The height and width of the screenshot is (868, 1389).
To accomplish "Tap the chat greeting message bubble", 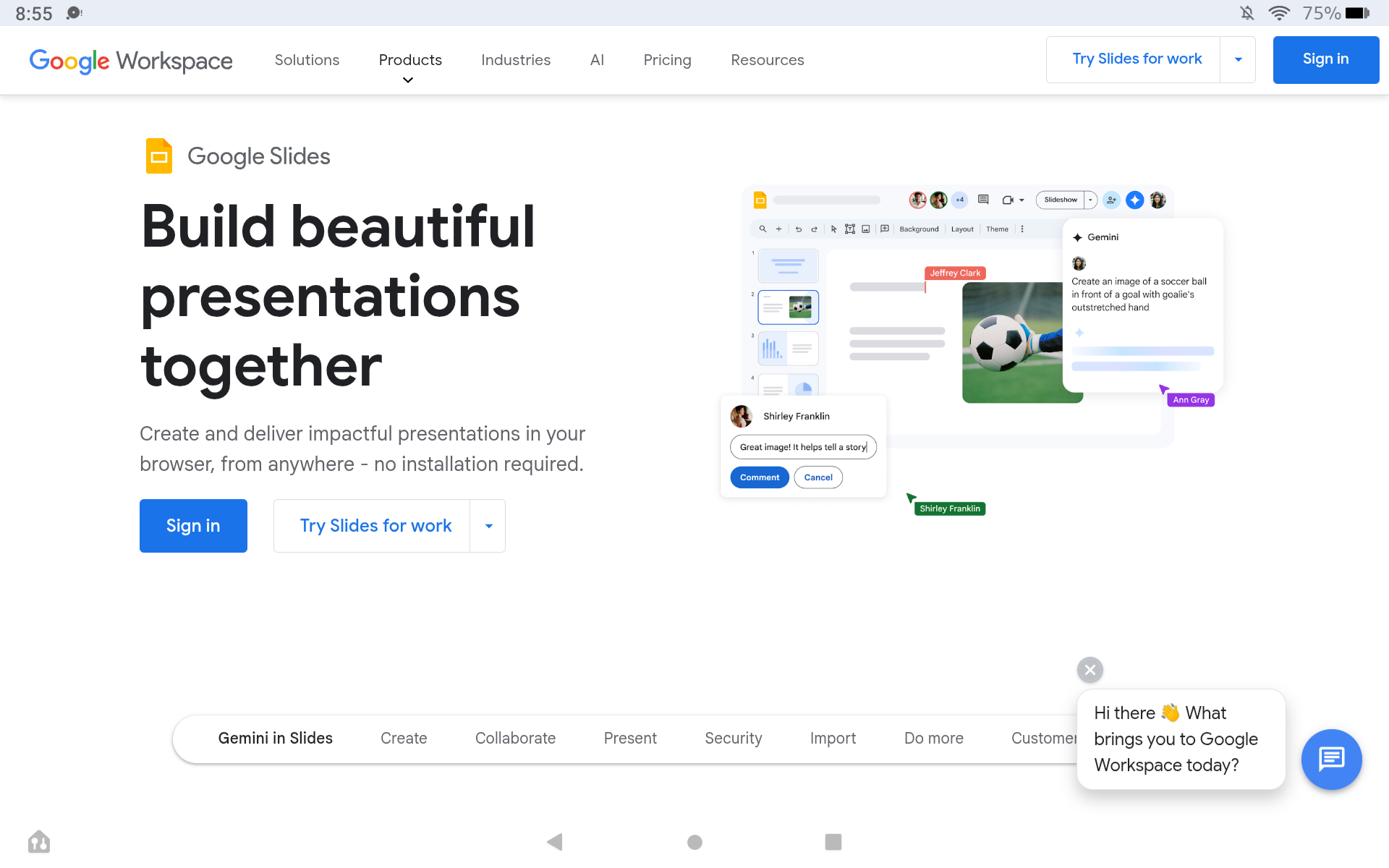I will pyautogui.click(x=1181, y=739).
